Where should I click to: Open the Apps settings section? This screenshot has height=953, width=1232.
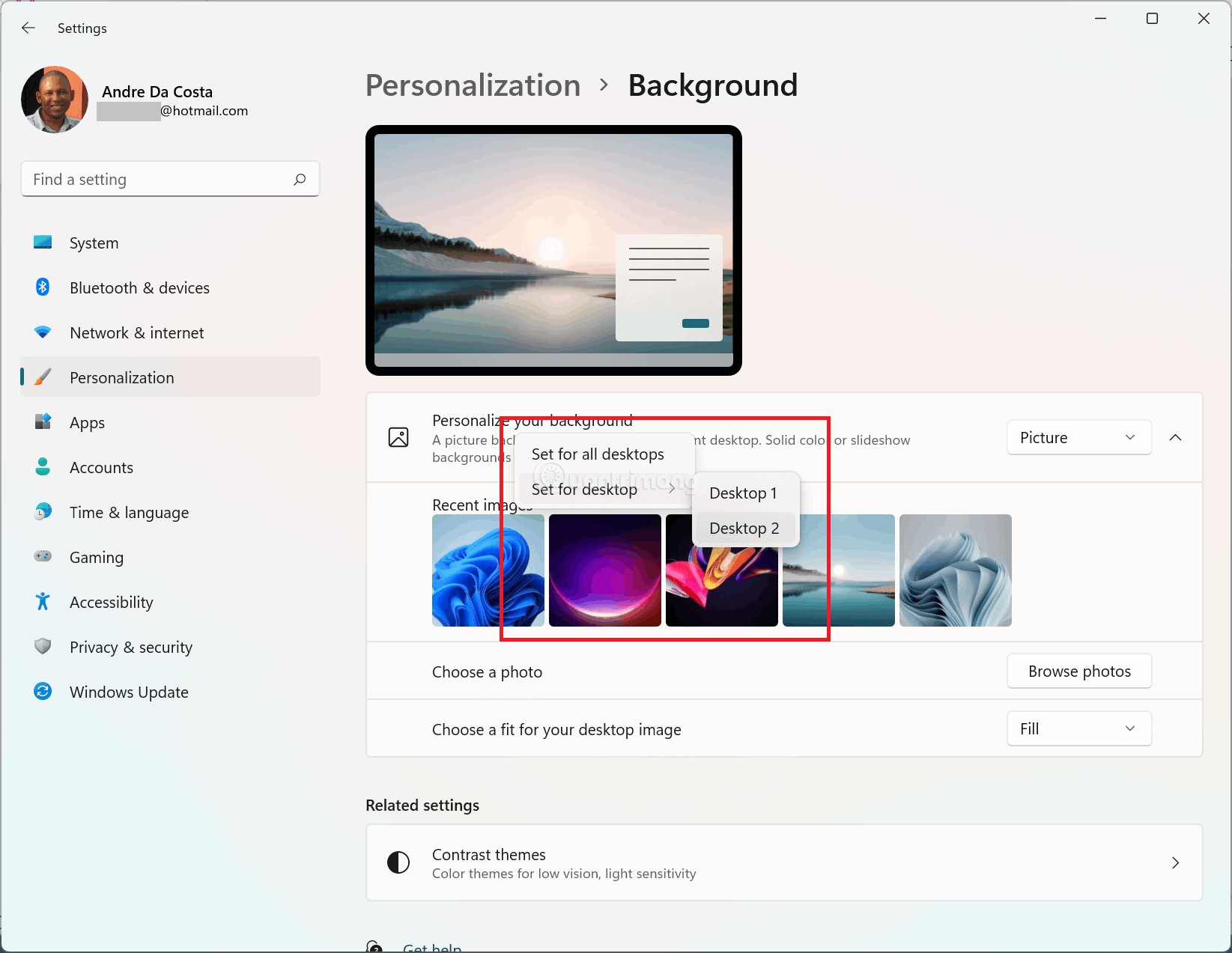tap(87, 423)
